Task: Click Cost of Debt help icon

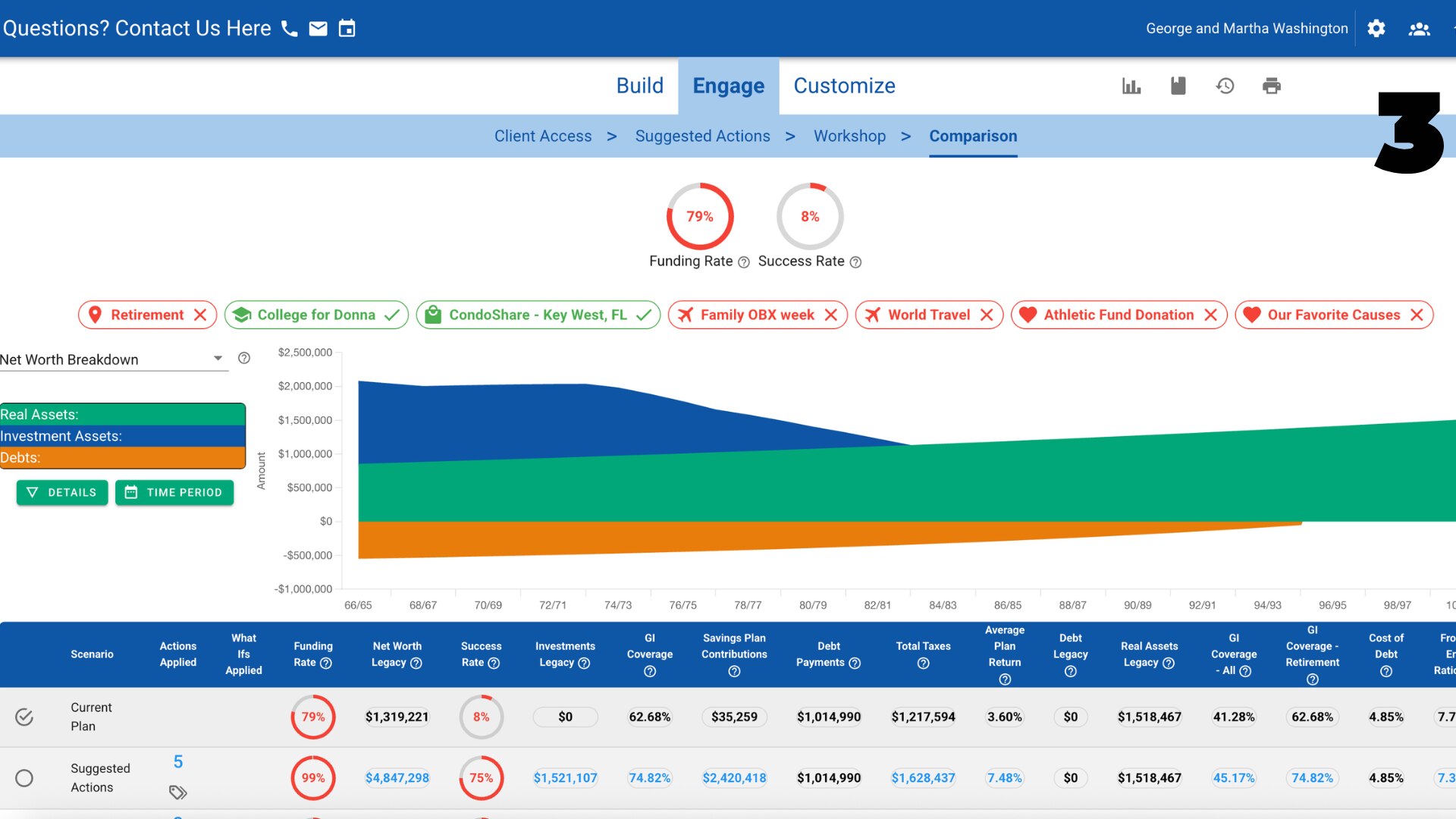Action: click(x=1385, y=672)
